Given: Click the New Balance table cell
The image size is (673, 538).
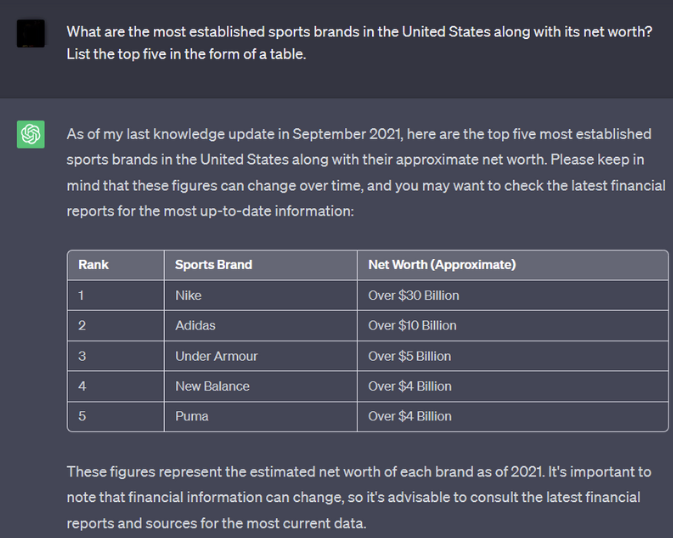Looking at the screenshot, I should (x=261, y=386).
